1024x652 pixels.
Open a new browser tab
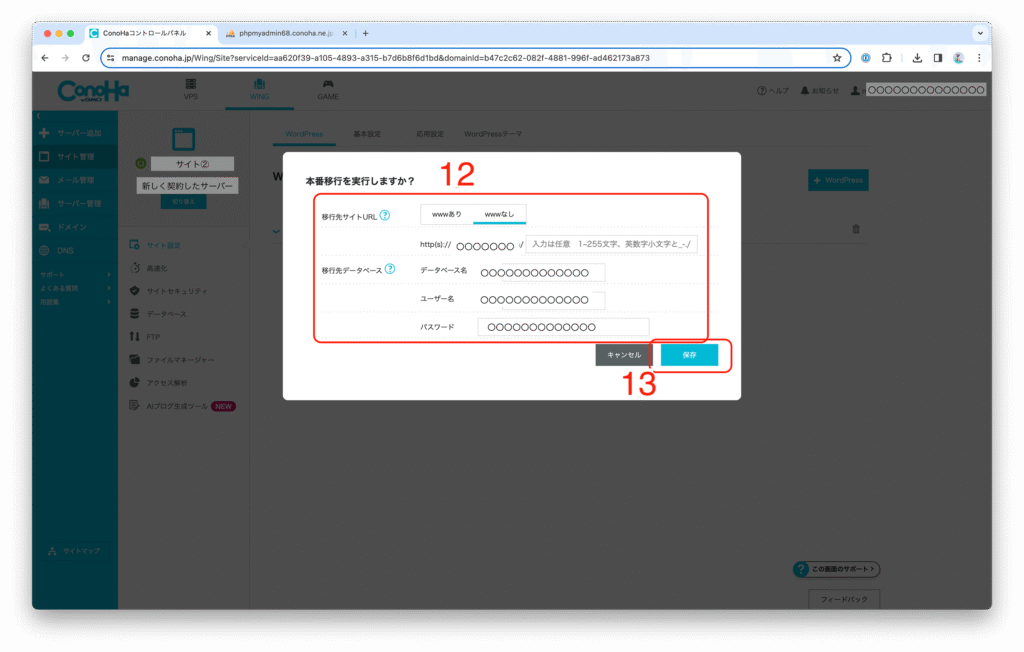click(x=366, y=33)
